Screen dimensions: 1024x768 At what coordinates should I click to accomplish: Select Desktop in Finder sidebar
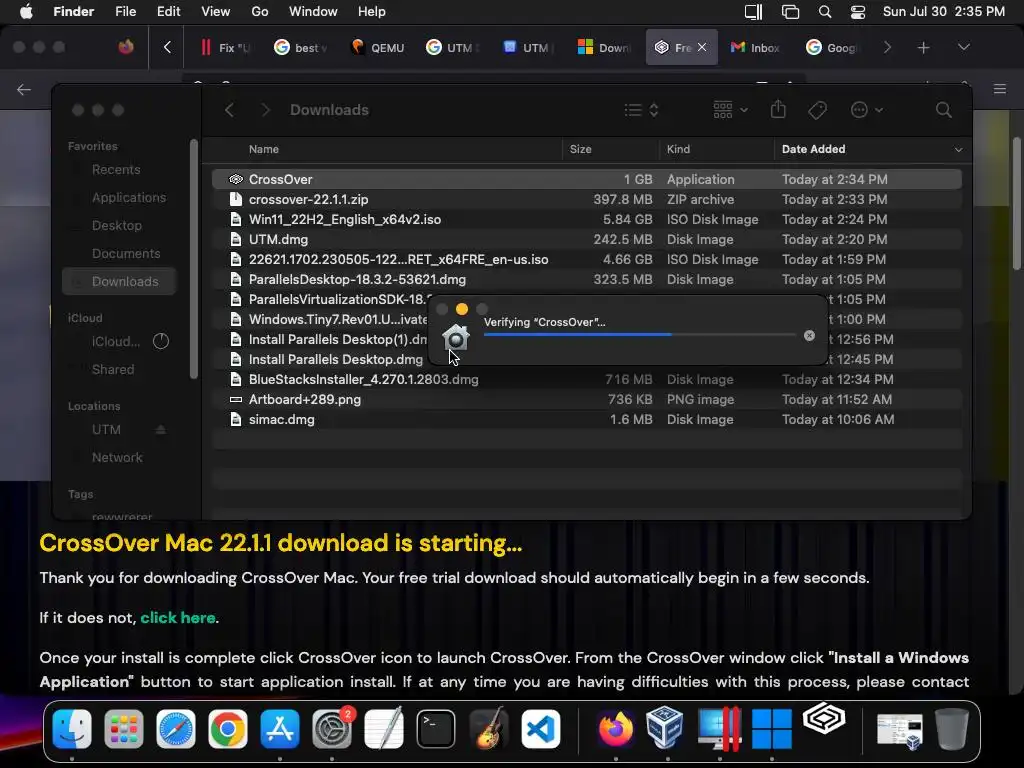tap(116, 226)
